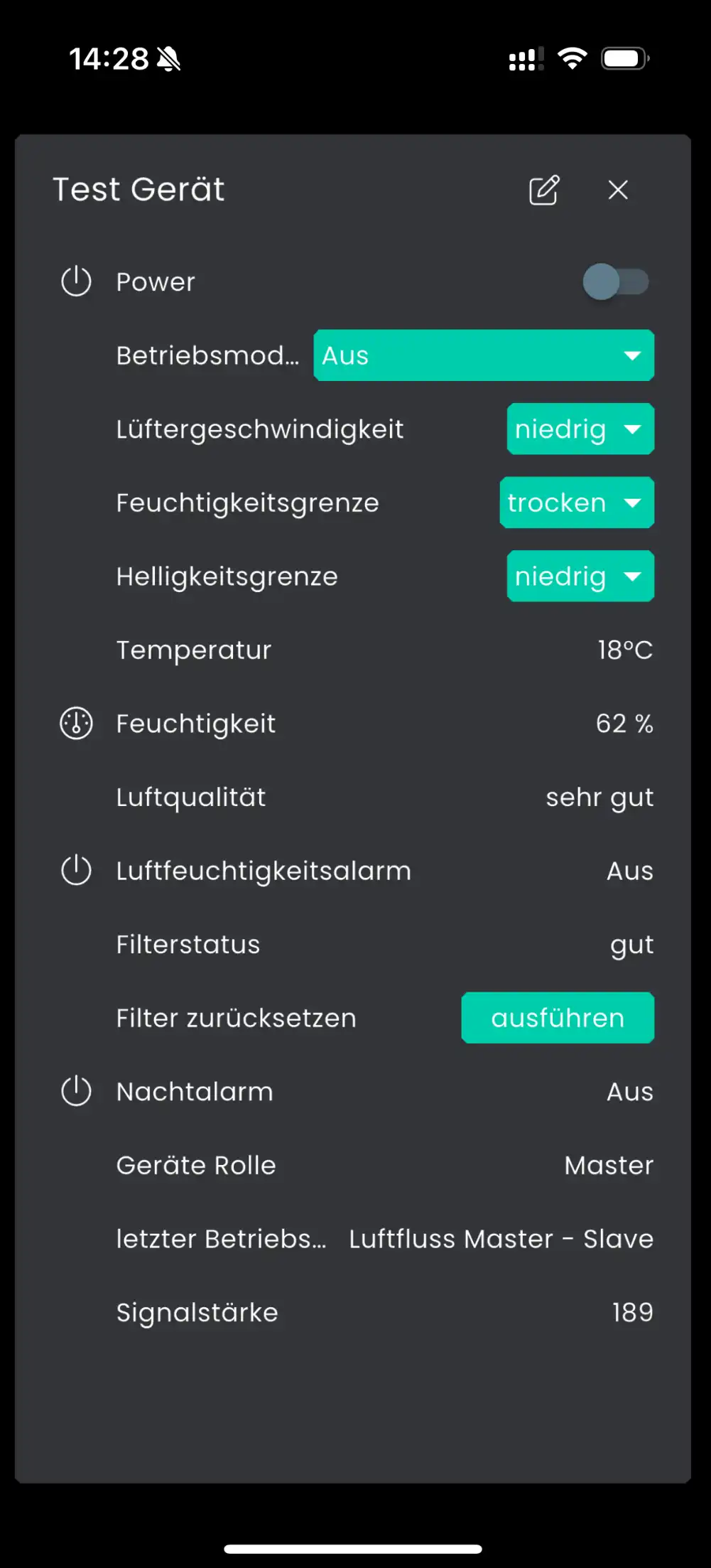Screen dimensions: 711x1568
Task: Open the Betriebsmodus dropdown
Action: tap(484, 355)
